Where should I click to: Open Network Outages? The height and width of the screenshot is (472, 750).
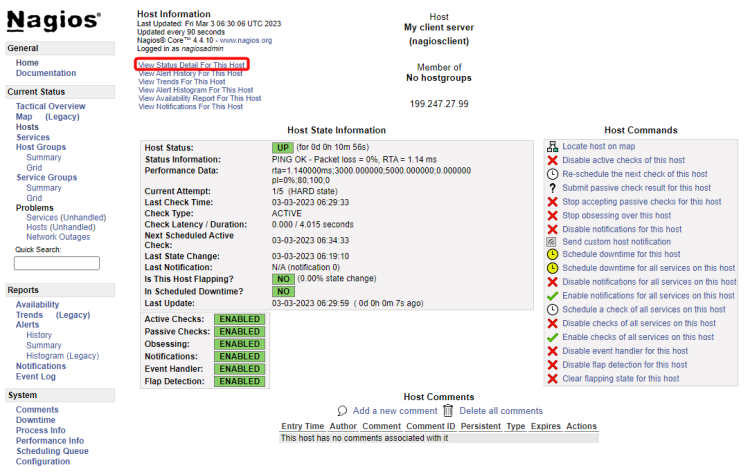pyautogui.click(x=58, y=237)
